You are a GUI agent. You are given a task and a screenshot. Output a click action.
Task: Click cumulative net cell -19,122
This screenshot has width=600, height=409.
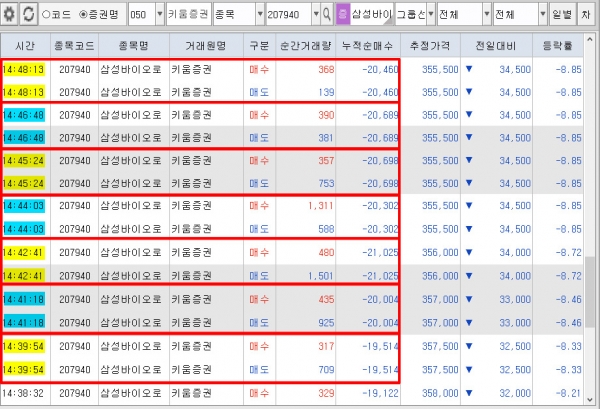[x=380, y=393]
